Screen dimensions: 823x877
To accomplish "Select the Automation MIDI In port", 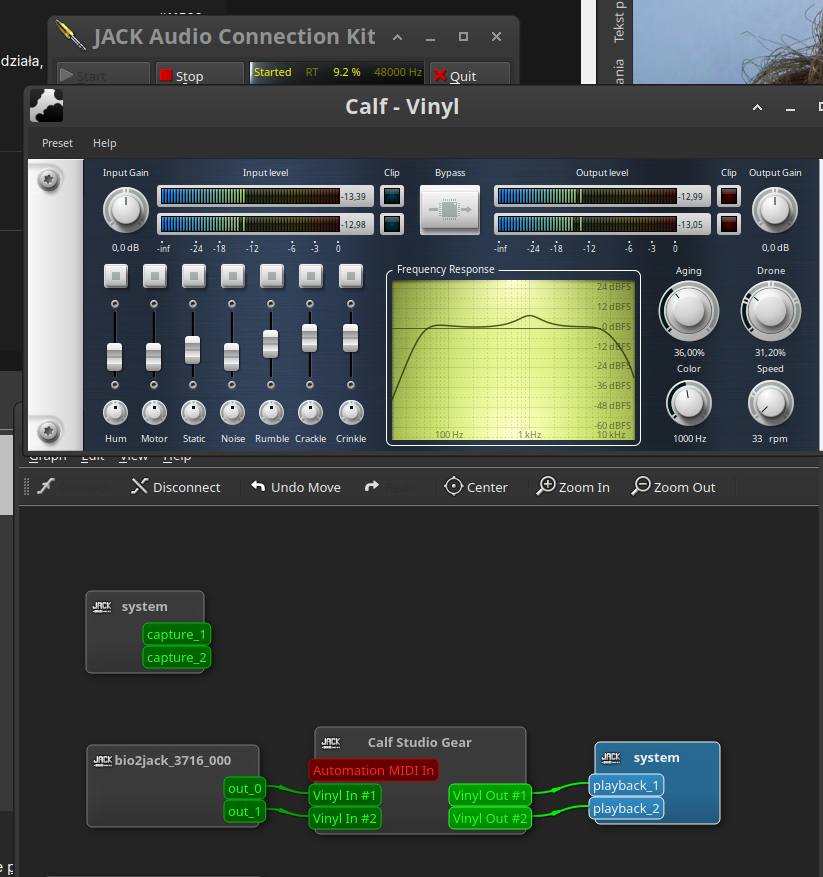I will click(x=373, y=770).
